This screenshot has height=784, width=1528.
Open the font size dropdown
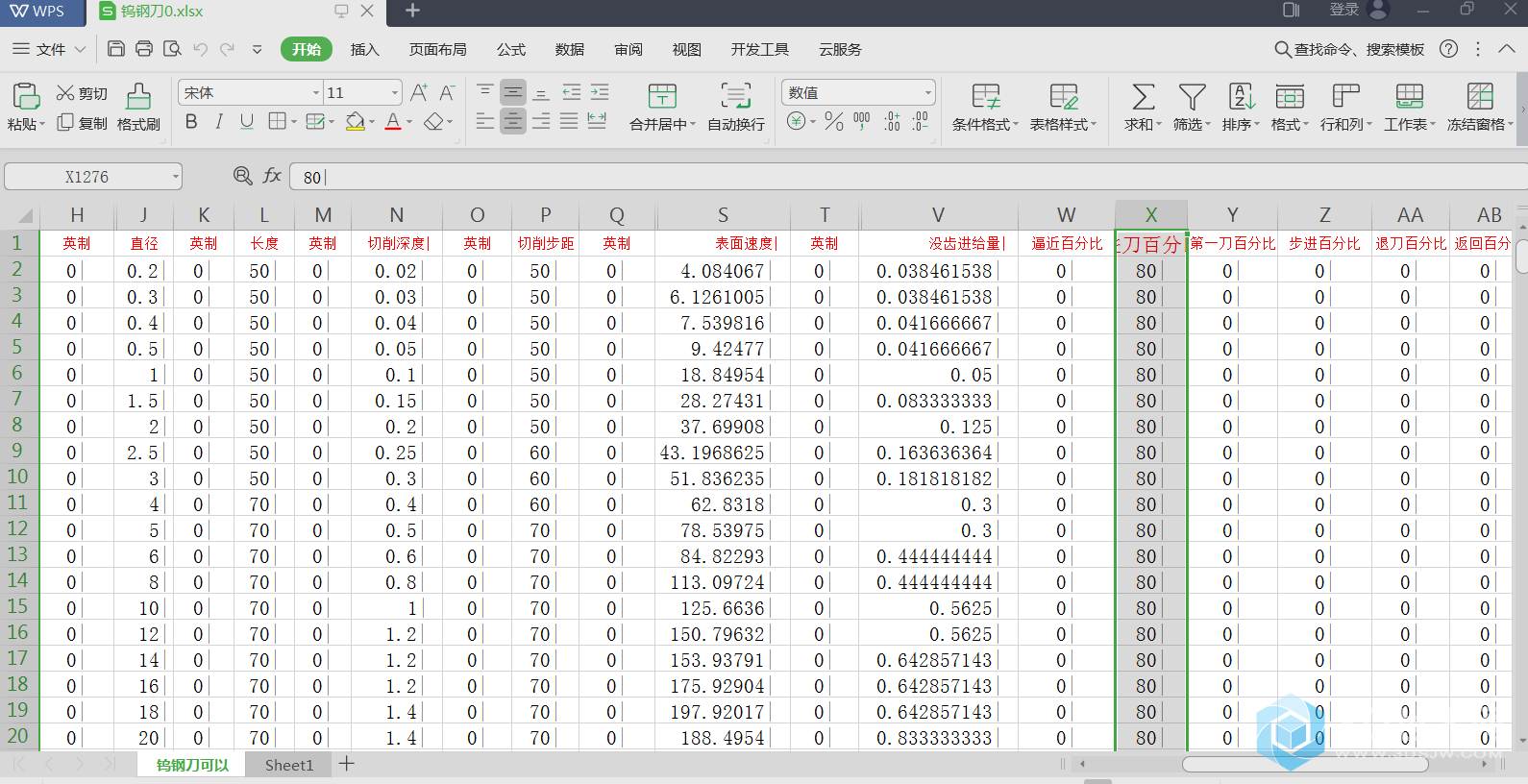(394, 93)
